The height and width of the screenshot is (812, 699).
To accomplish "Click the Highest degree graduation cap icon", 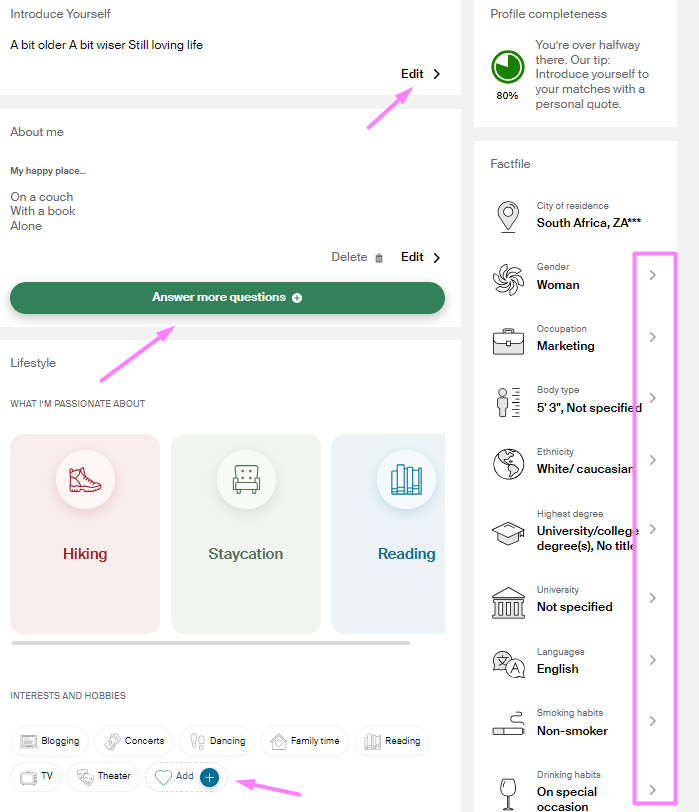I will click(508, 532).
